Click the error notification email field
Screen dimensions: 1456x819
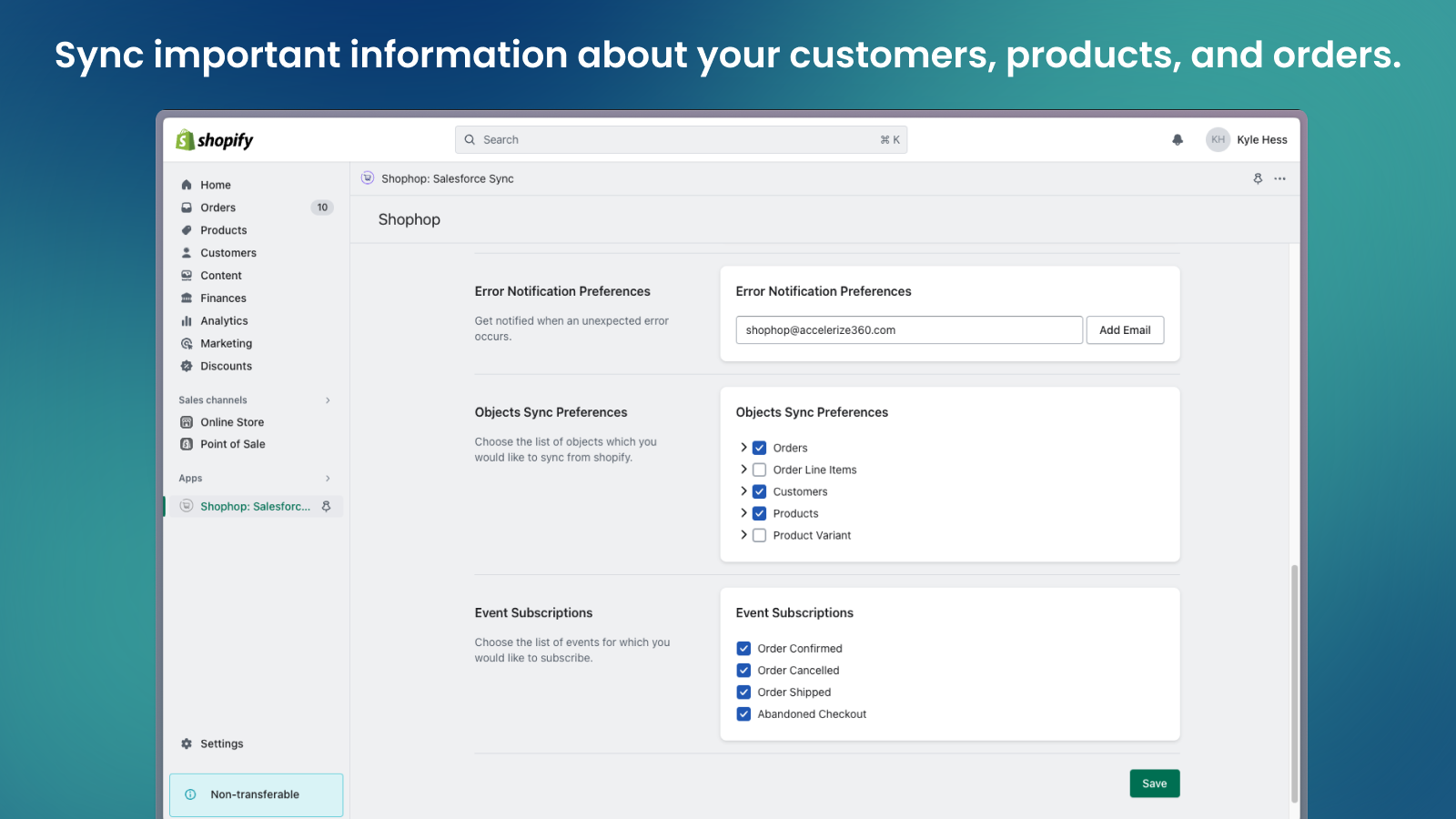[908, 330]
